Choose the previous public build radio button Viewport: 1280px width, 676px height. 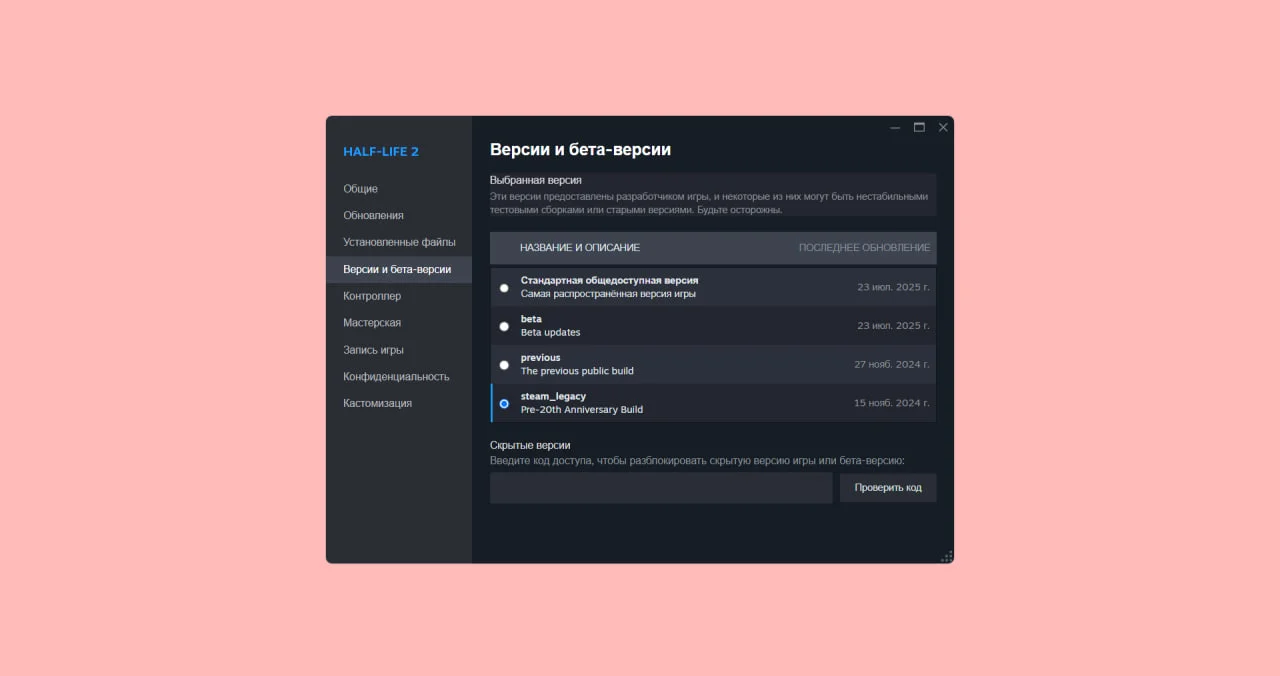tap(504, 365)
